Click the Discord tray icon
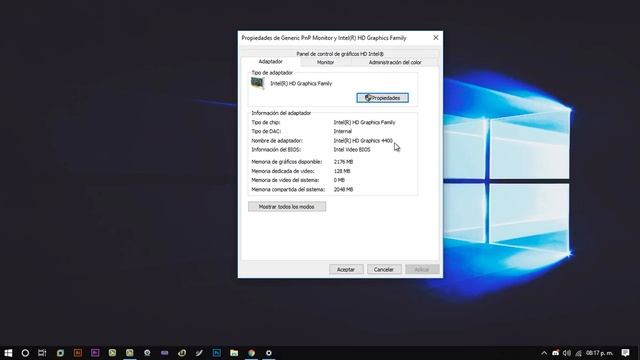This screenshot has height=360, width=640. click(x=555, y=353)
